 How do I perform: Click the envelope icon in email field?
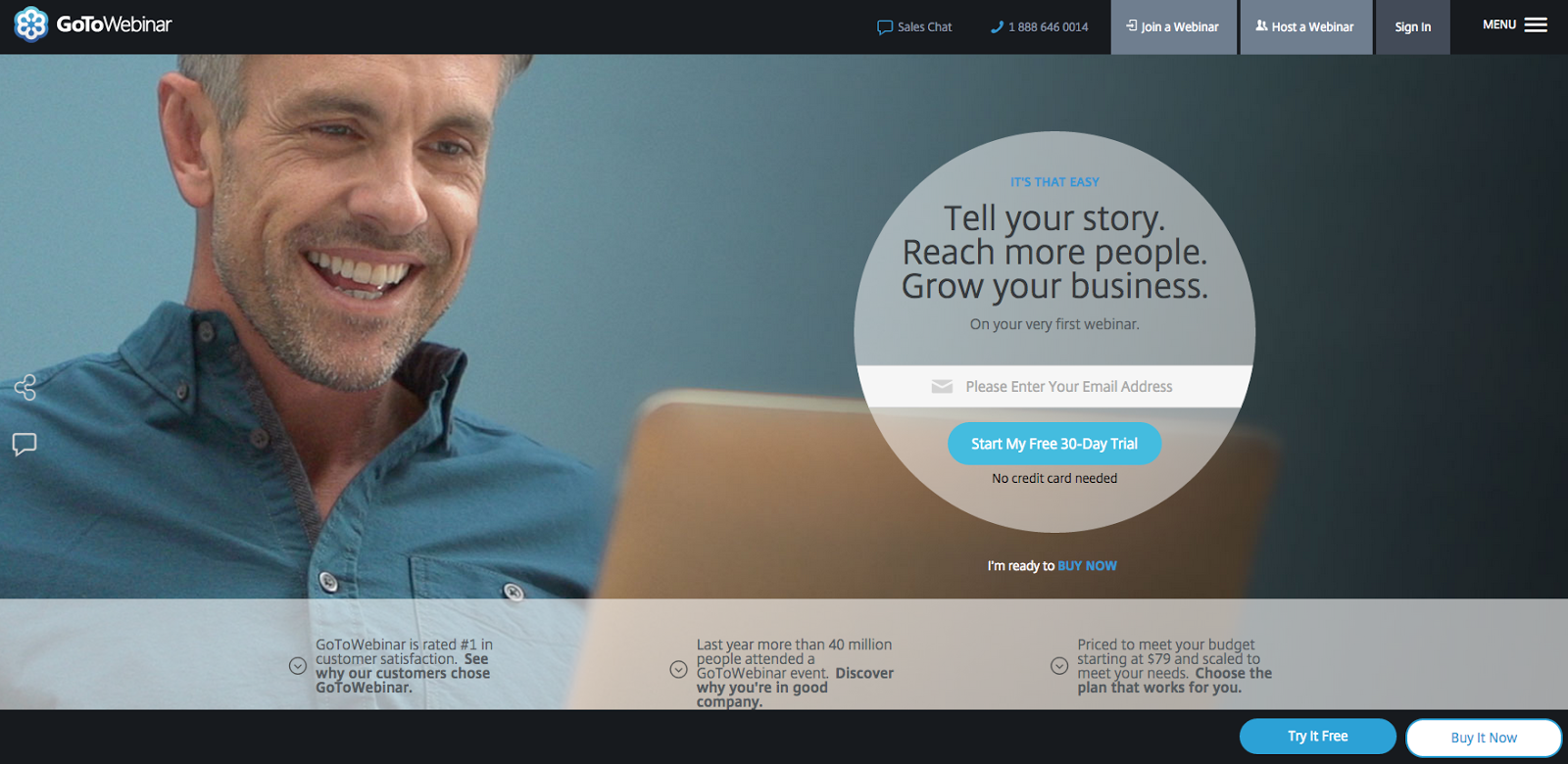click(942, 387)
